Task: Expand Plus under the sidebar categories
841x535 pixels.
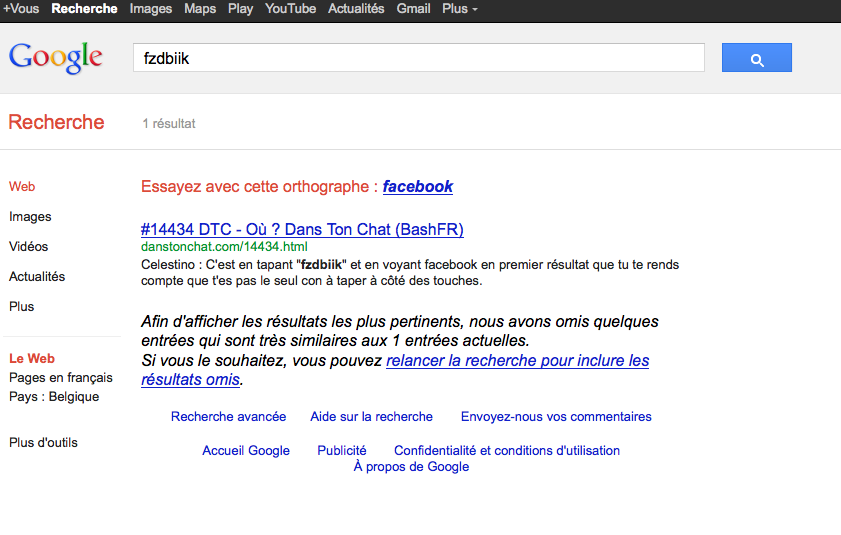Action: click(21, 307)
